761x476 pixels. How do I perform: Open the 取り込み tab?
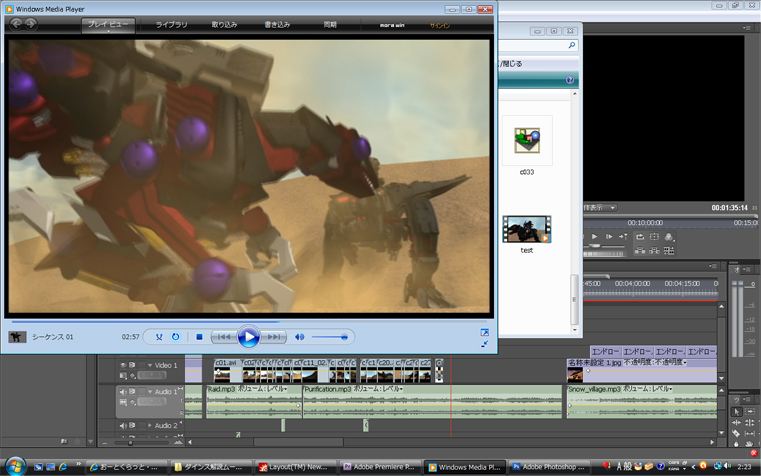click(225, 23)
